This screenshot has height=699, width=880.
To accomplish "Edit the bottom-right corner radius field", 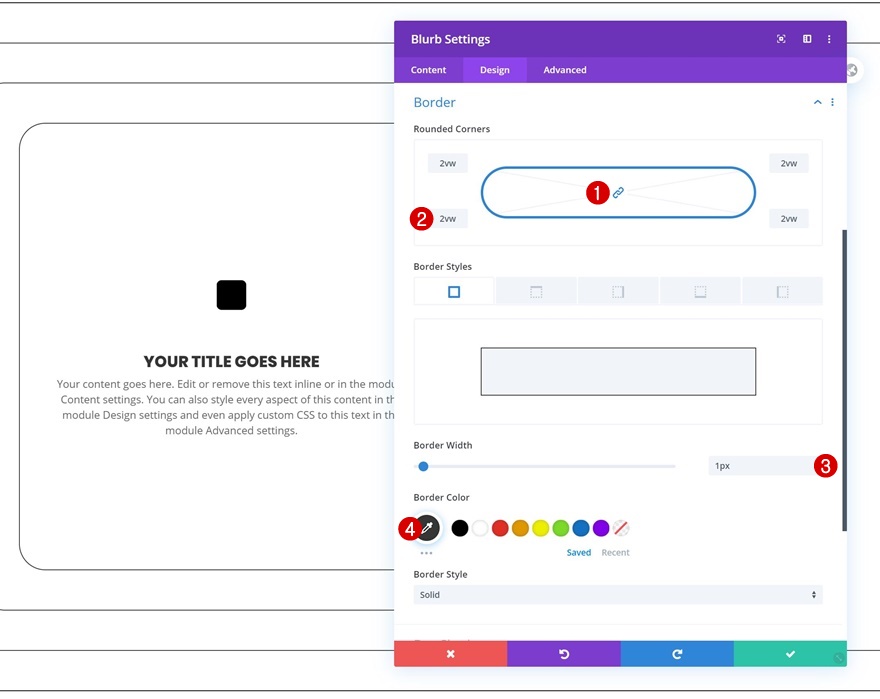I will tap(789, 218).
